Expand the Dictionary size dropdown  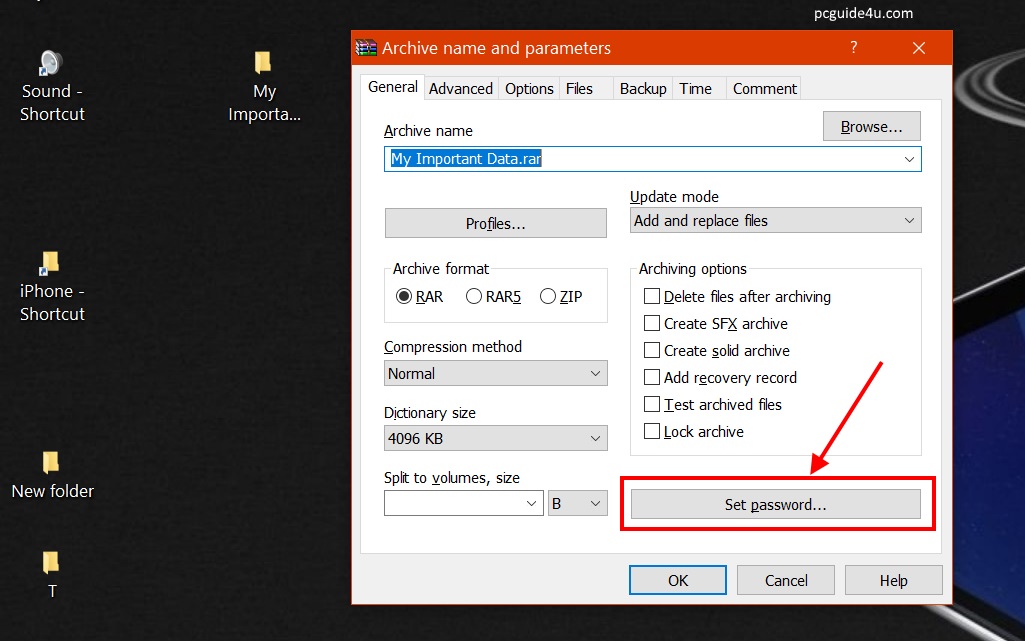tap(496, 439)
